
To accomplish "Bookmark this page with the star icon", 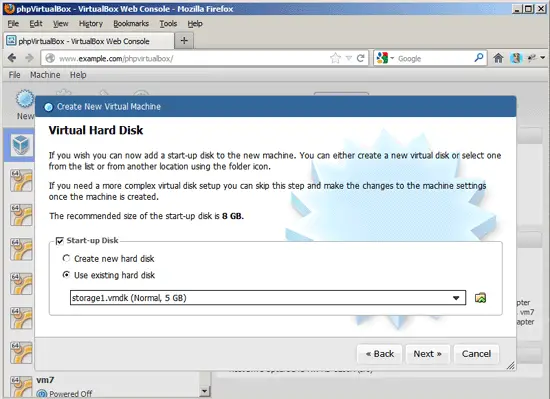I will click(x=335, y=58).
